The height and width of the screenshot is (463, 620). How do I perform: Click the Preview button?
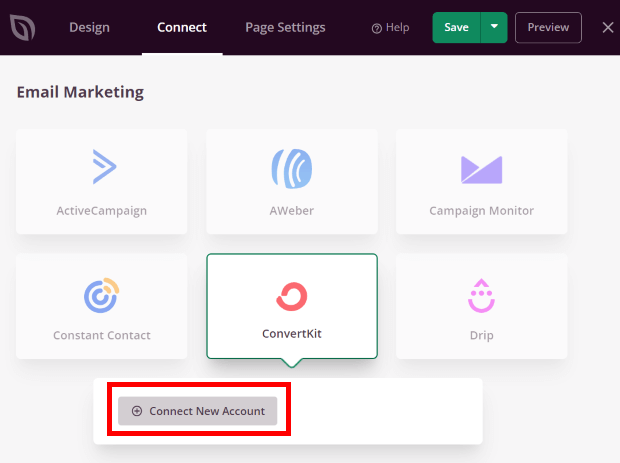click(x=548, y=27)
